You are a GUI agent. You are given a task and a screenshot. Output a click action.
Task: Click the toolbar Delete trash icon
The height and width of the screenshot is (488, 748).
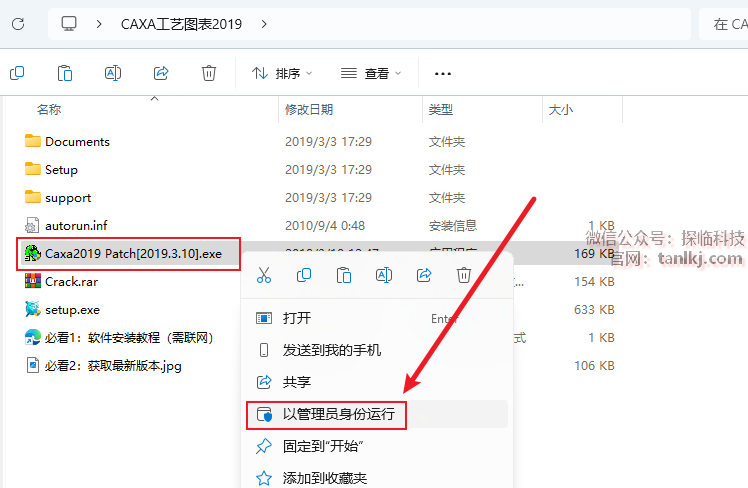coord(209,73)
